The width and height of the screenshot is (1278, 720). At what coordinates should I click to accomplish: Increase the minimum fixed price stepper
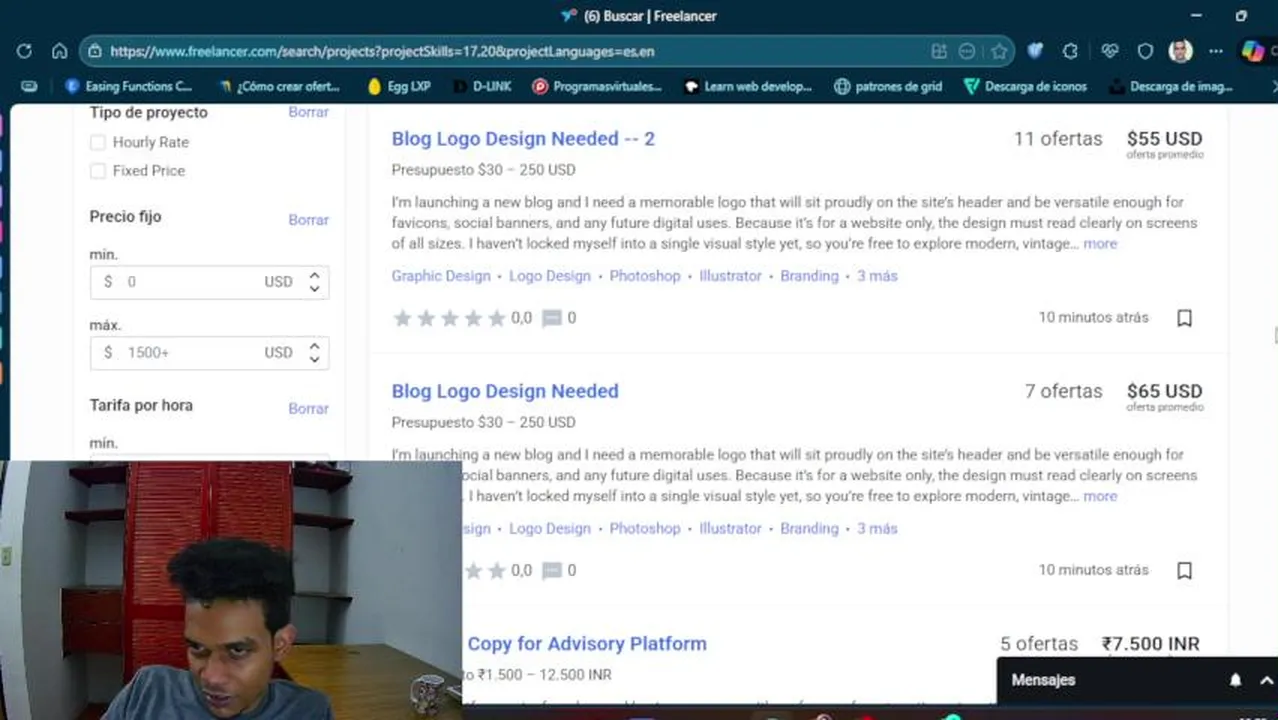pyautogui.click(x=314, y=276)
